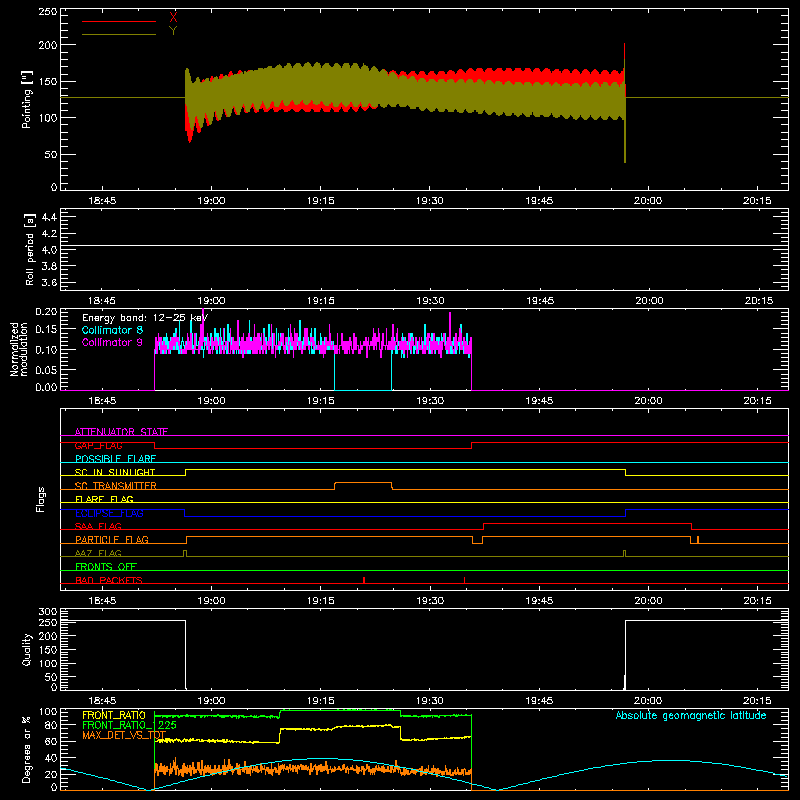The image size is (800, 800).
Task: Click the red X legend line
Action: pyautogui.click(x=119, y=21)
